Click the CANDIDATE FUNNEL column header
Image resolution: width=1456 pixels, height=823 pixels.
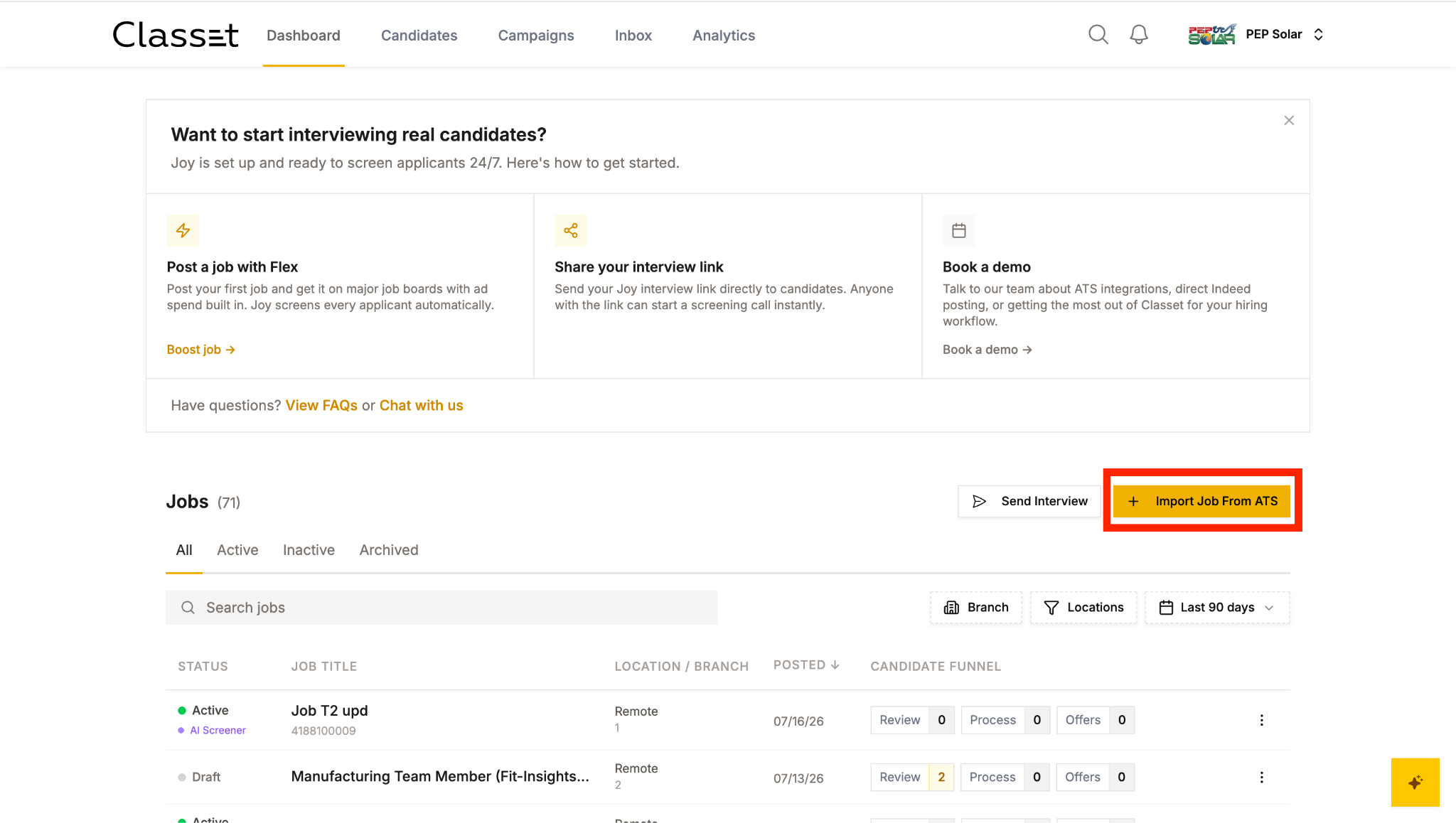click(x=936, y=667)
